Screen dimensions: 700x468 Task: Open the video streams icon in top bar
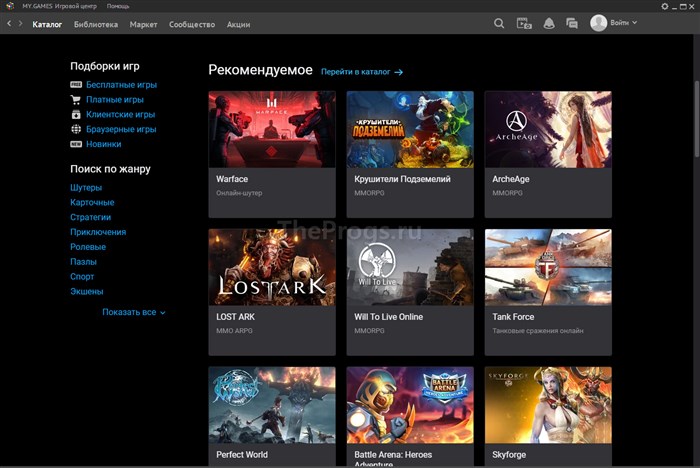click(x=524, y=23)
